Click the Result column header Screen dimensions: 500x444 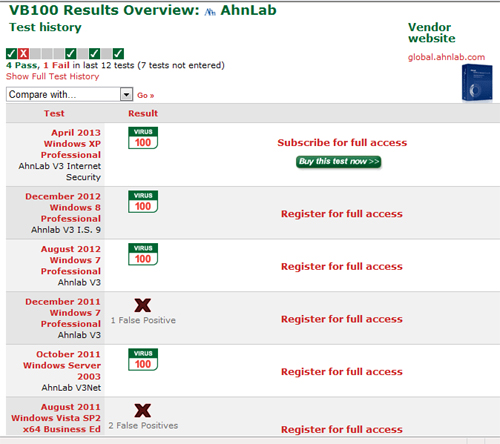click(x=143, y=113)
